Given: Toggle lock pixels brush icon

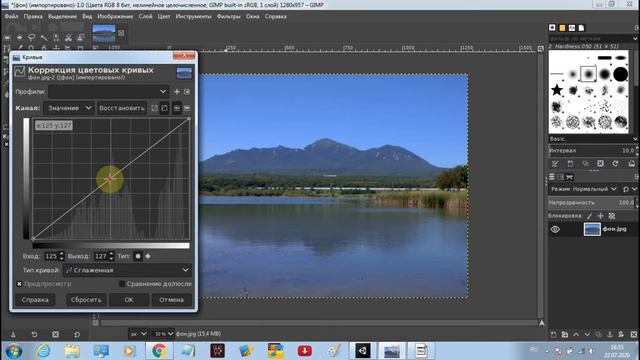Looking at the screenshot, I should point(589,216).
